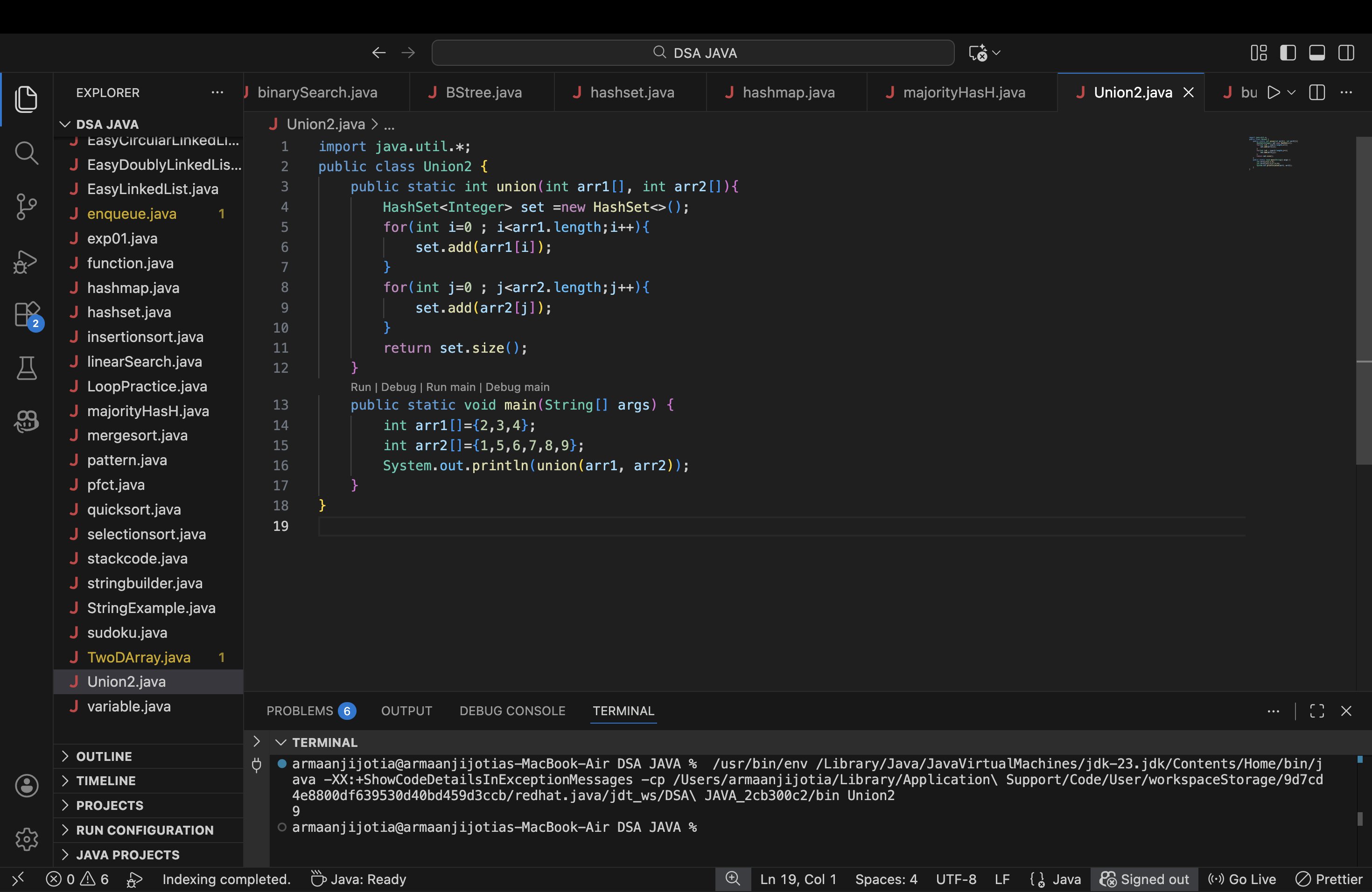
Task: Expand the OUTLINE section
Action: pos(104,756)
